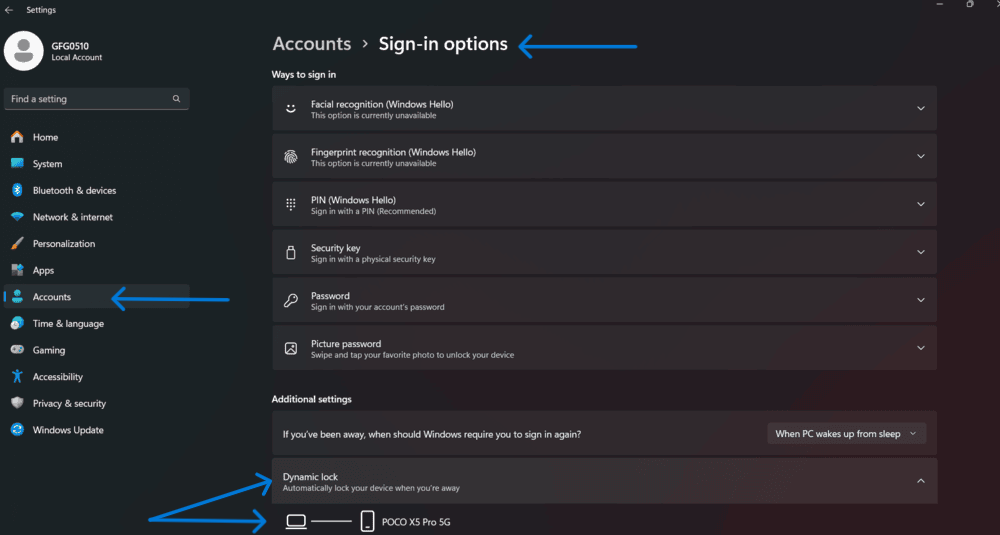This screenshot has height=535, width=1000.
Task: Click the Bluetooth & devices sidebar icon
Action: point(17,190)
